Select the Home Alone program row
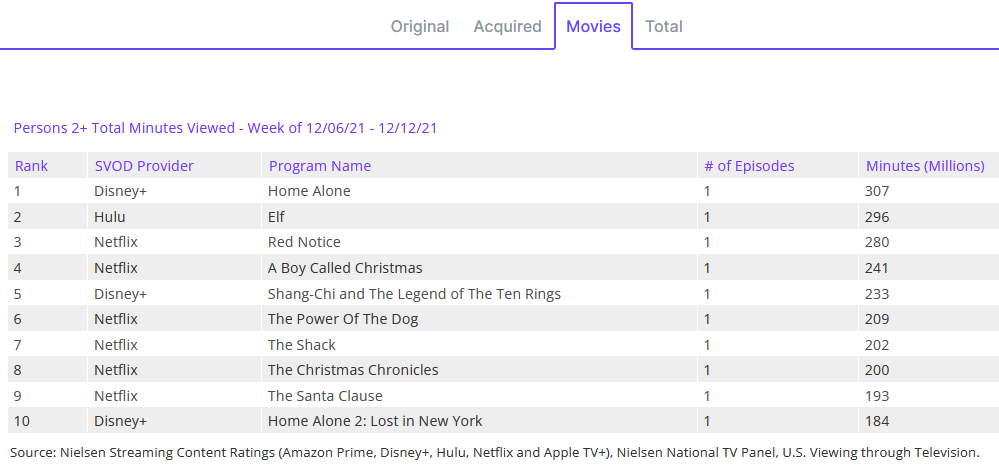The image size is (999, 465). (x=309, y=191)
